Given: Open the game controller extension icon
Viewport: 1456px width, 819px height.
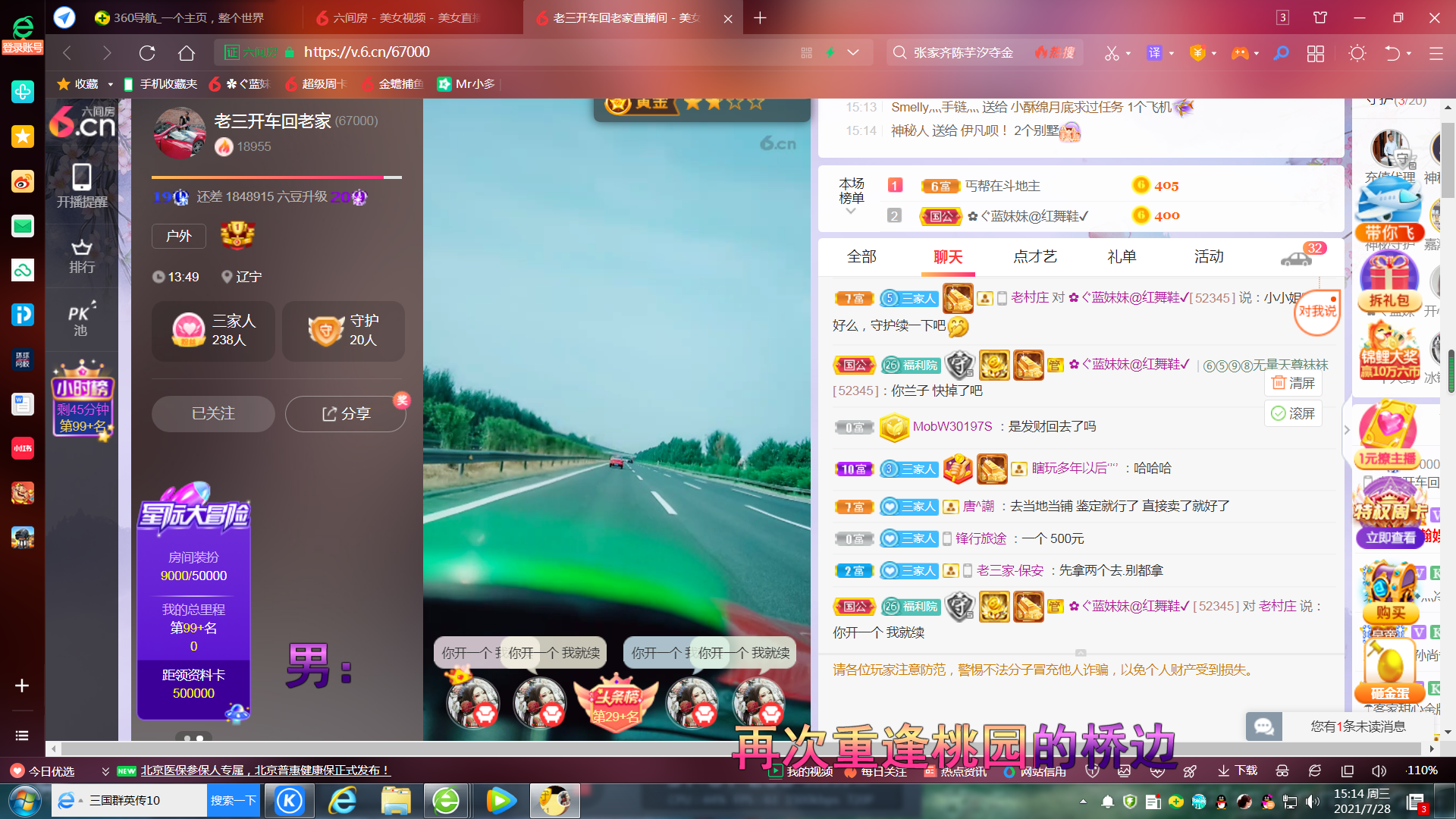Looking at the screenshot, I should 1240,53.
